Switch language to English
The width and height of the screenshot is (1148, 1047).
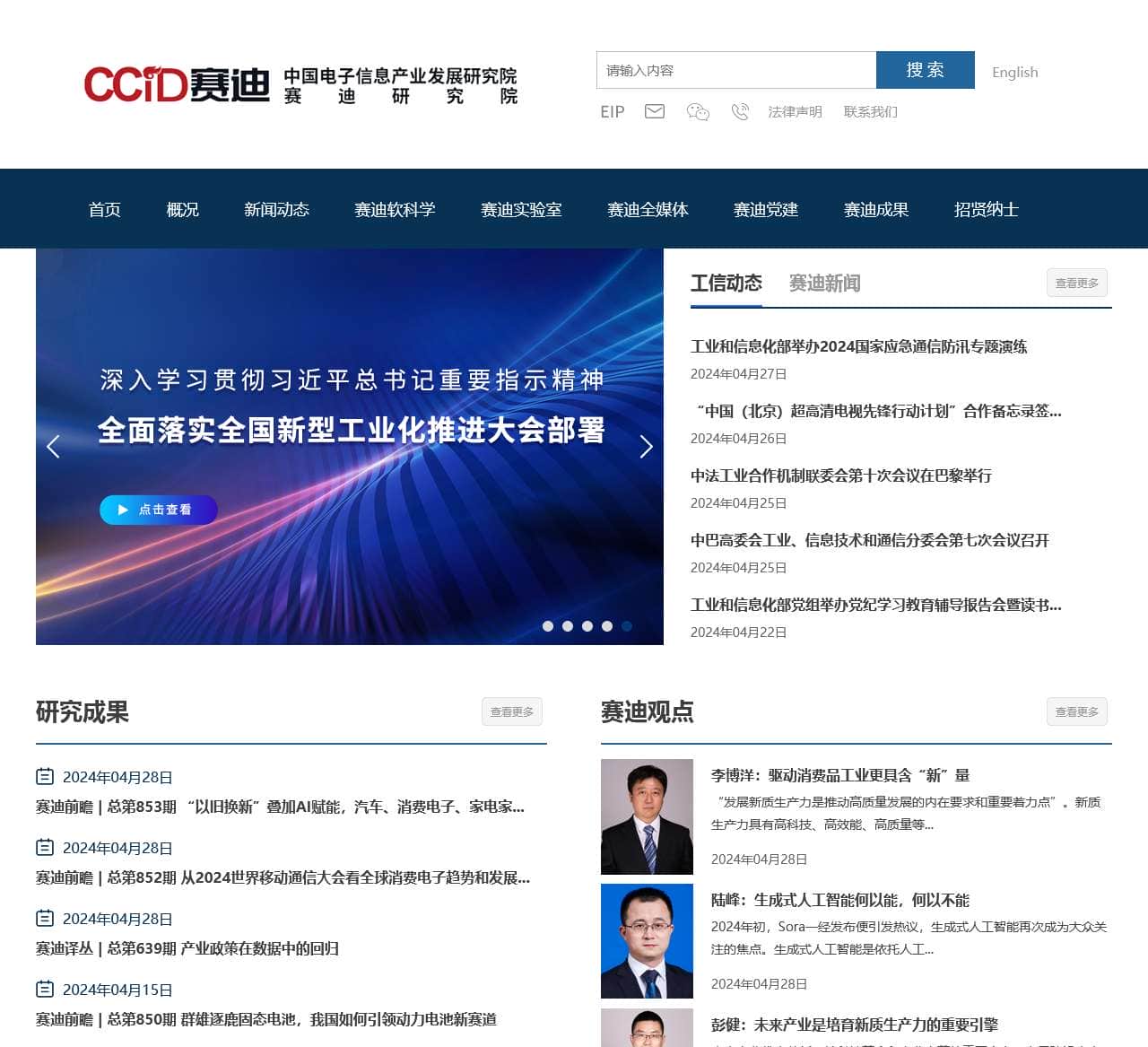(1015, 72)
